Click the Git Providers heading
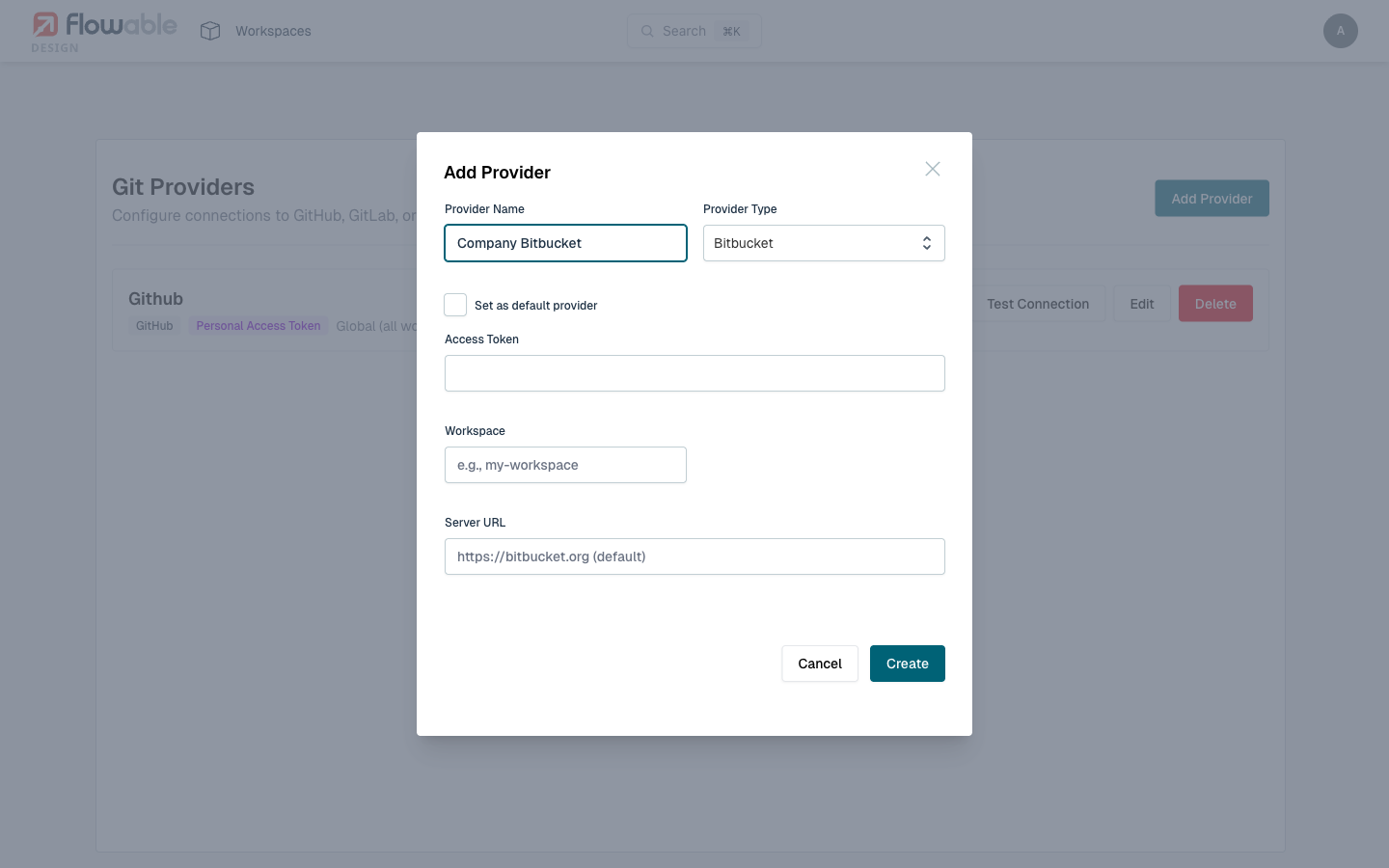This screenshot has height=868, width=1389. [183, 187]
